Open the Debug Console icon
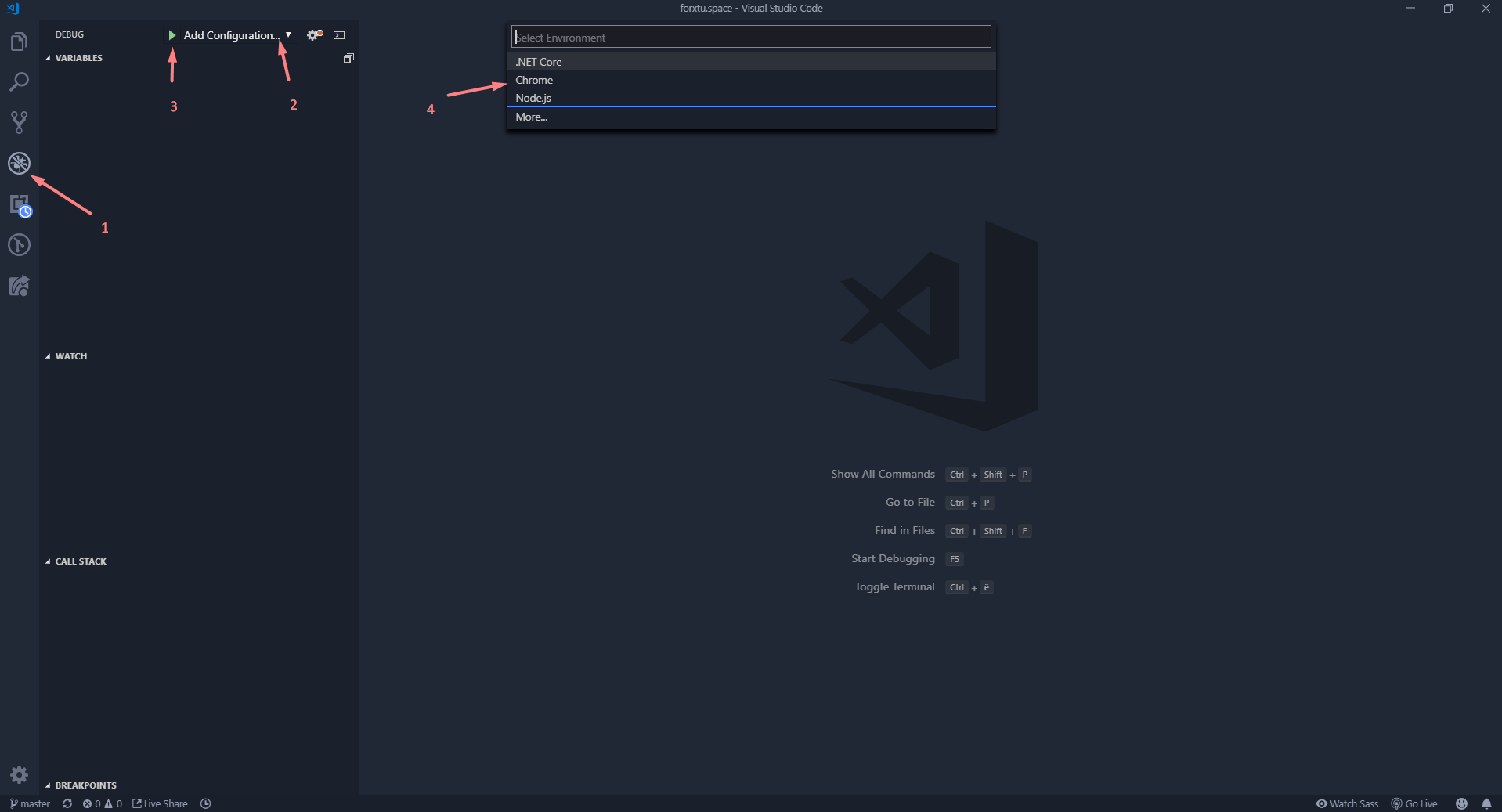Viewport: 1502px width, 812px height. tap(339, 35)
